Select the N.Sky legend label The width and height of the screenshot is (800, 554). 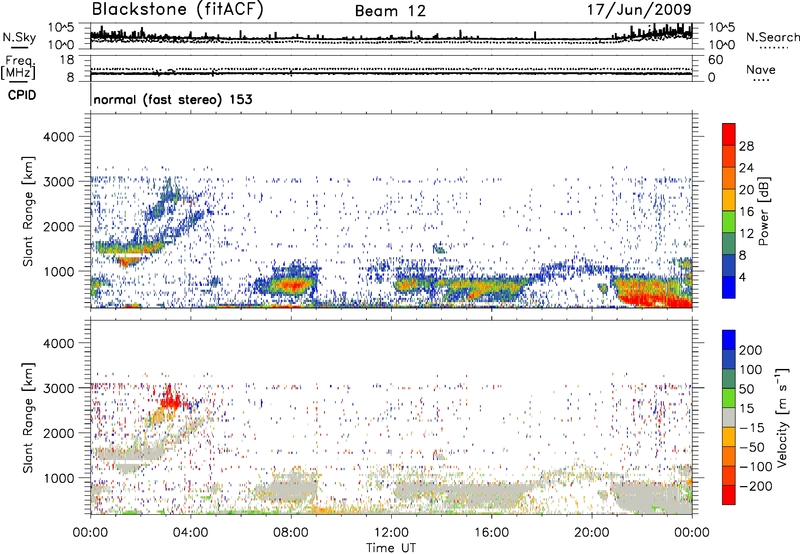click(19, 37)
